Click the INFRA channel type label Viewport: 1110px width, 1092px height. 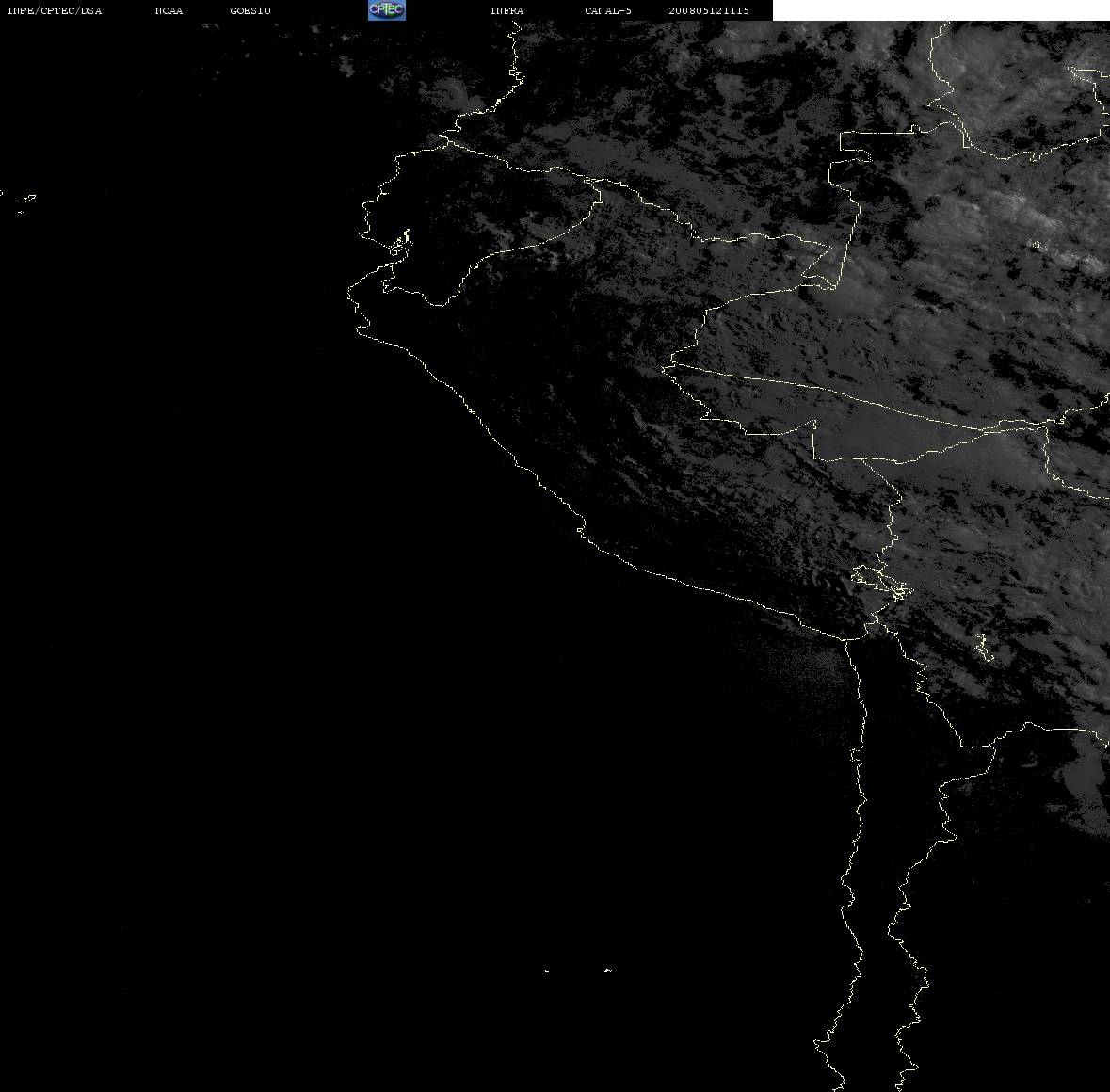(x=507, y=10)
